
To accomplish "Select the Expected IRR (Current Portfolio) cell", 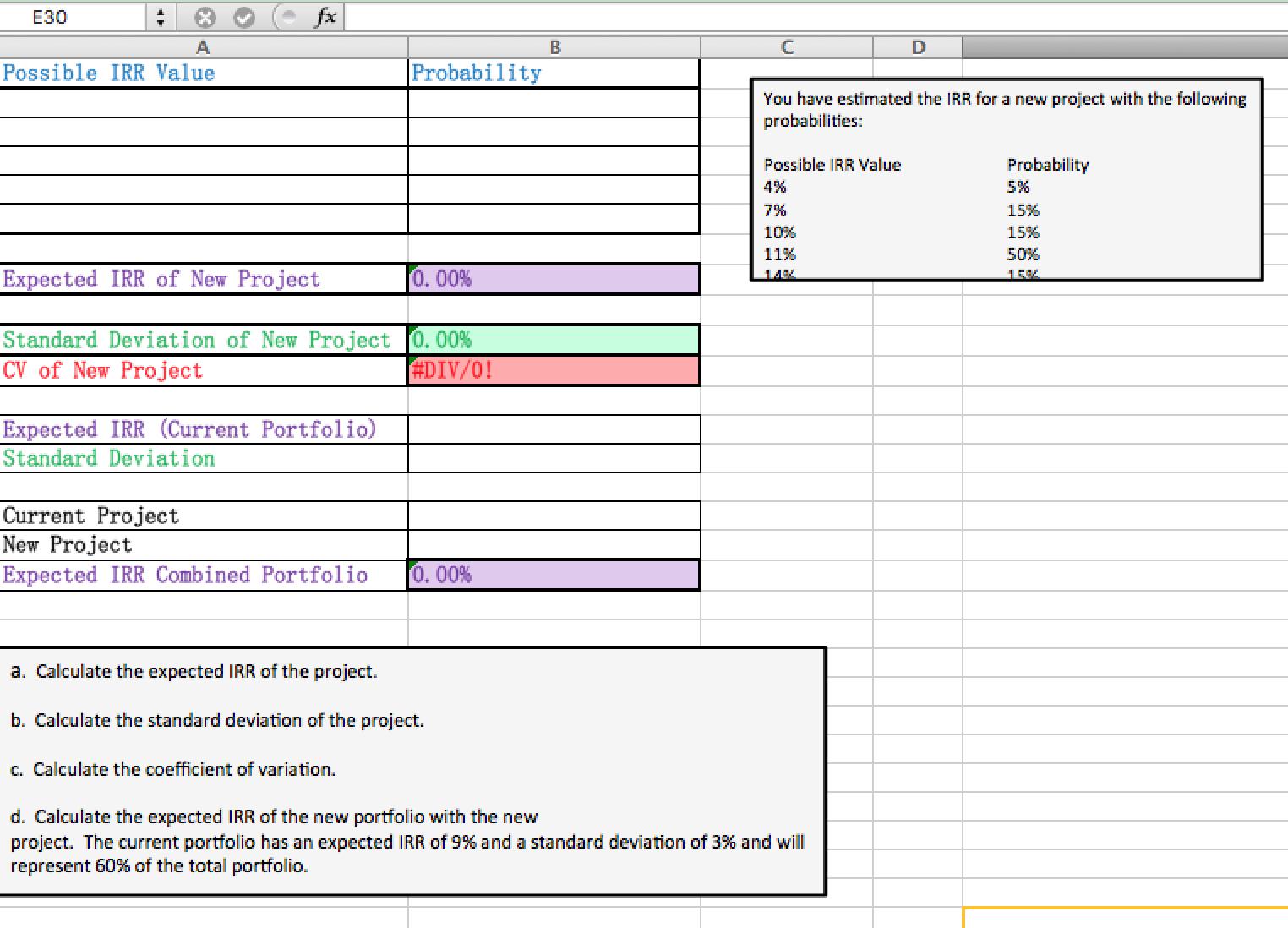I will pos(190,429).
